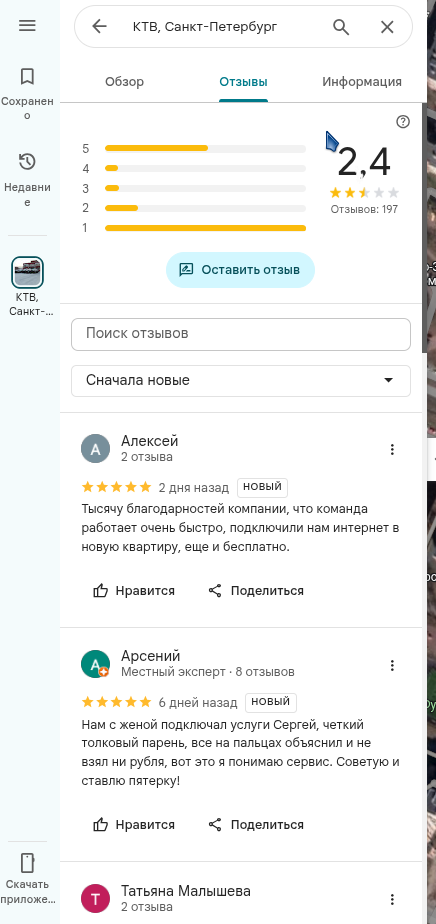Image resolution: width=436 pixels, height=924 pixels.
Task: Click reviewer name Арсений
Action: [x=151, y=656]
